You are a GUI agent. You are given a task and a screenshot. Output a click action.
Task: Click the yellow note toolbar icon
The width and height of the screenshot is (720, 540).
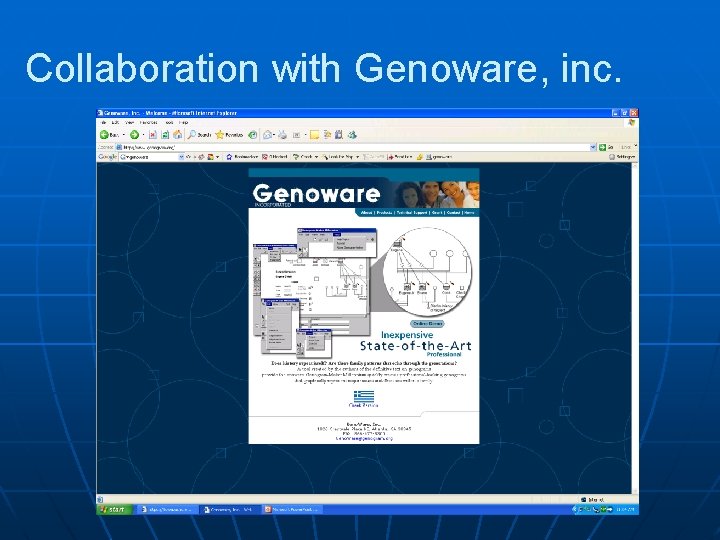pos(314,135)
